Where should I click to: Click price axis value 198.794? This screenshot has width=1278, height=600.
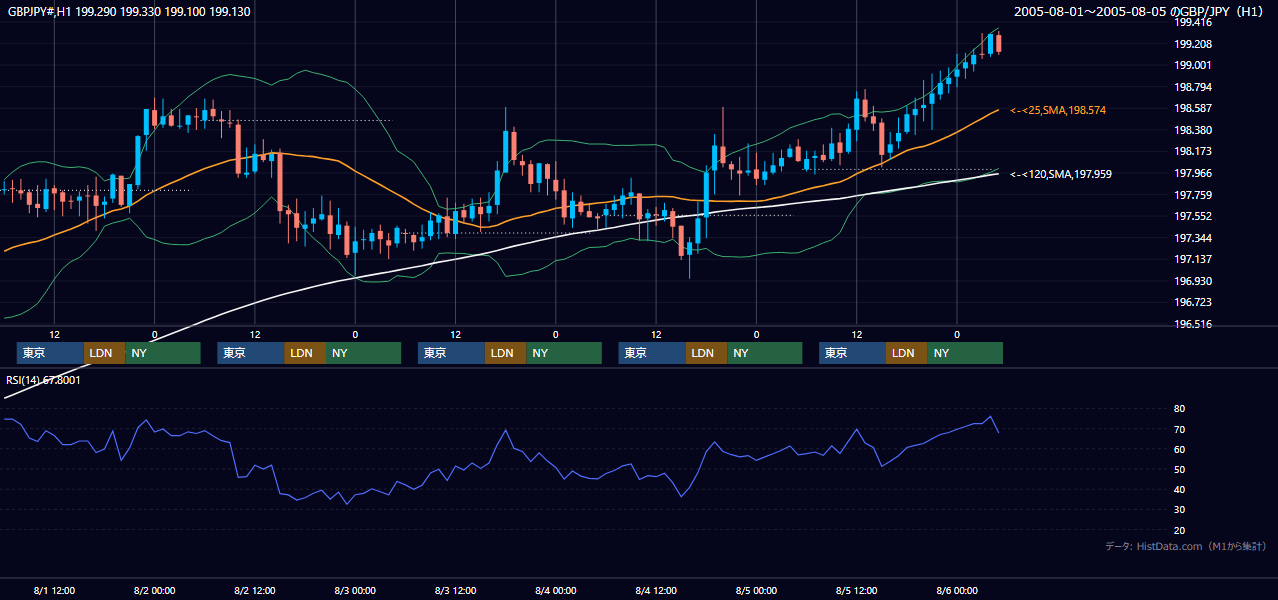pyautogui.click(x=1193, y=87)
